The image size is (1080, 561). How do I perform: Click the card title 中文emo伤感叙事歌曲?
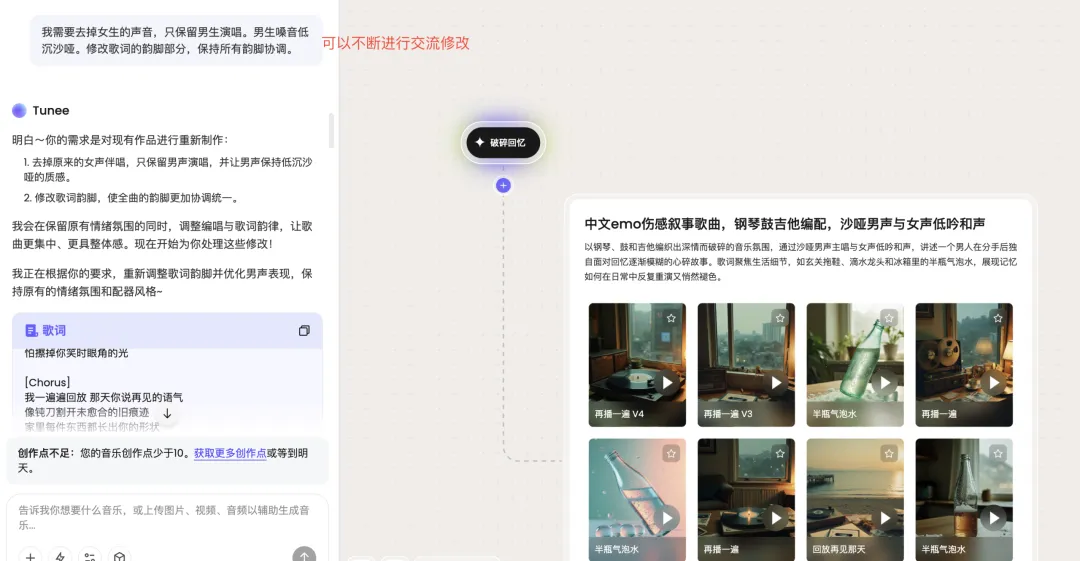pyautogui.click(x=785, y=224)
